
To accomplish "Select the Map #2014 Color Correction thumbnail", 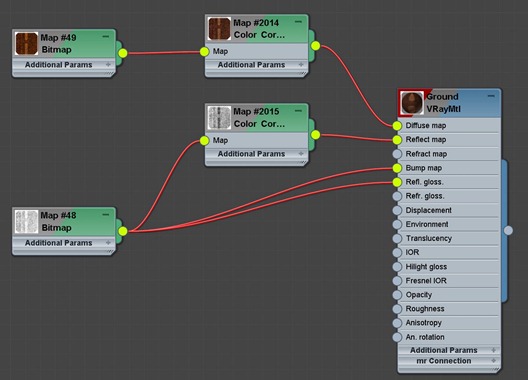I will click(219, 29).
